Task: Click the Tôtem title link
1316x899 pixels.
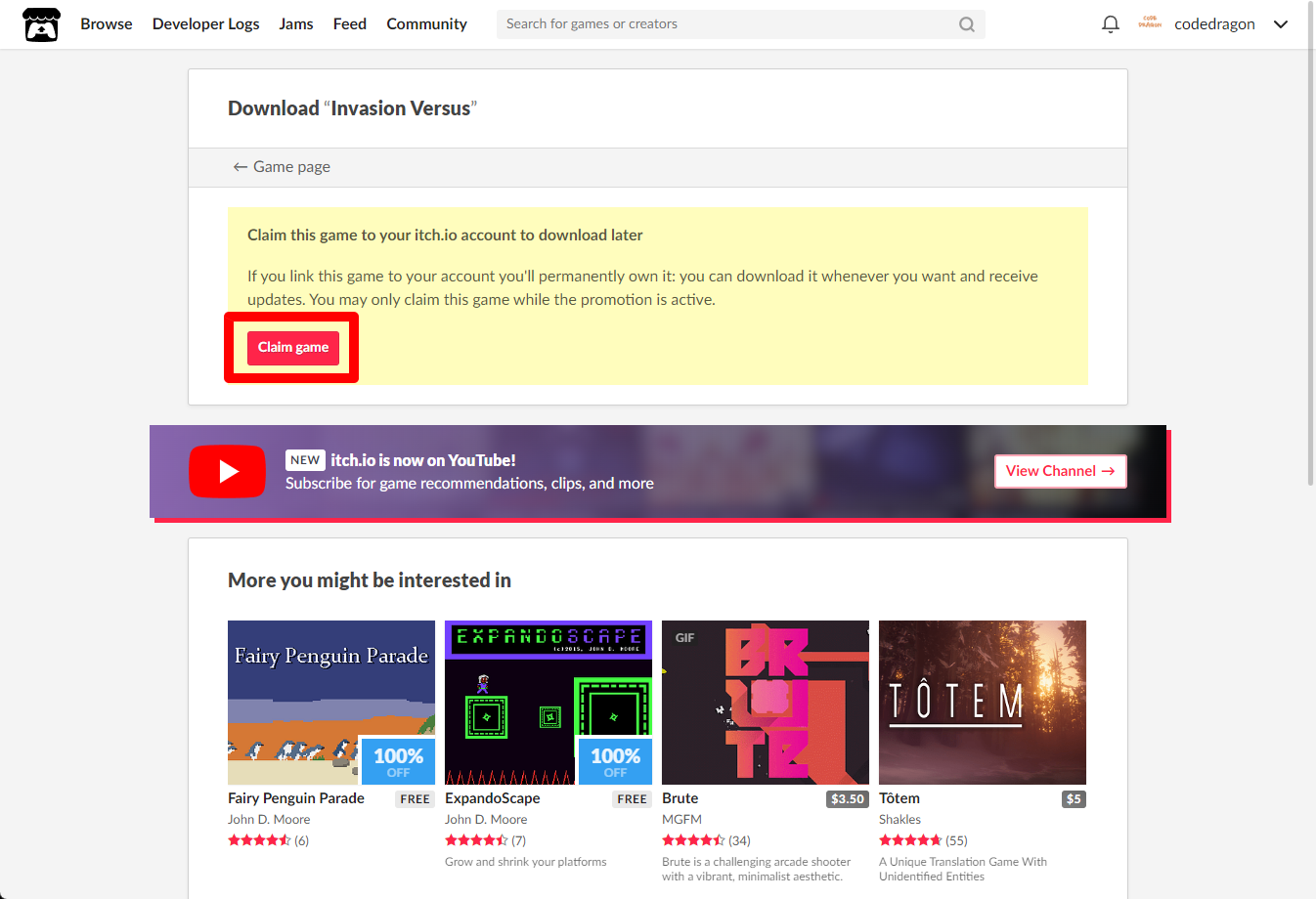Action: tap(899, 798)
